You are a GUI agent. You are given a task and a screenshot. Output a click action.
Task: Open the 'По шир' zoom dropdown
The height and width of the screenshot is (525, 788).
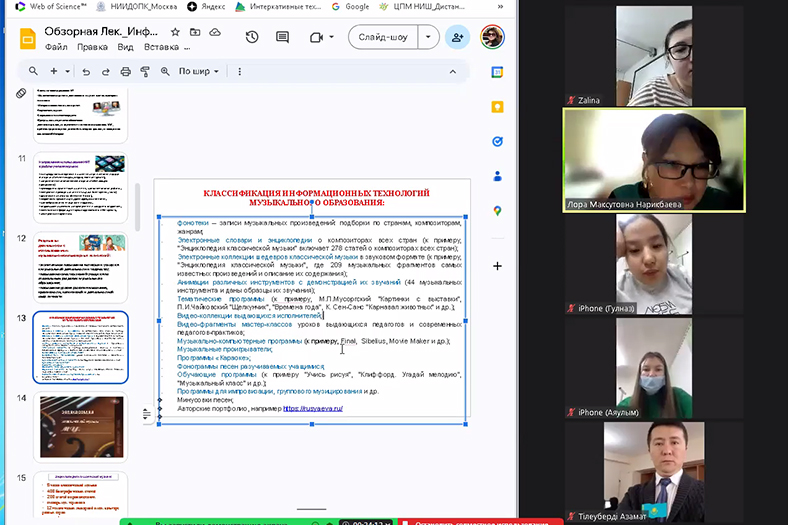coord(198,71)
